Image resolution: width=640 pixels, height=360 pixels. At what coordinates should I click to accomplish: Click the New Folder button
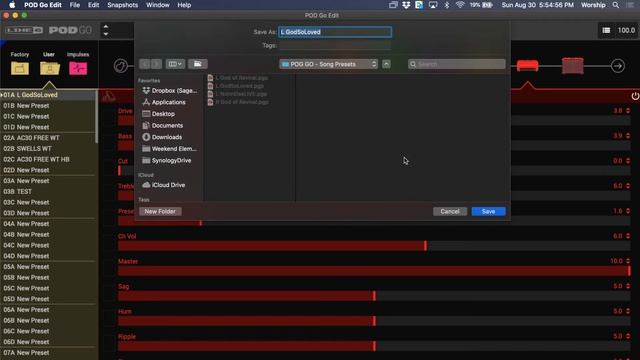pos(160,211)
